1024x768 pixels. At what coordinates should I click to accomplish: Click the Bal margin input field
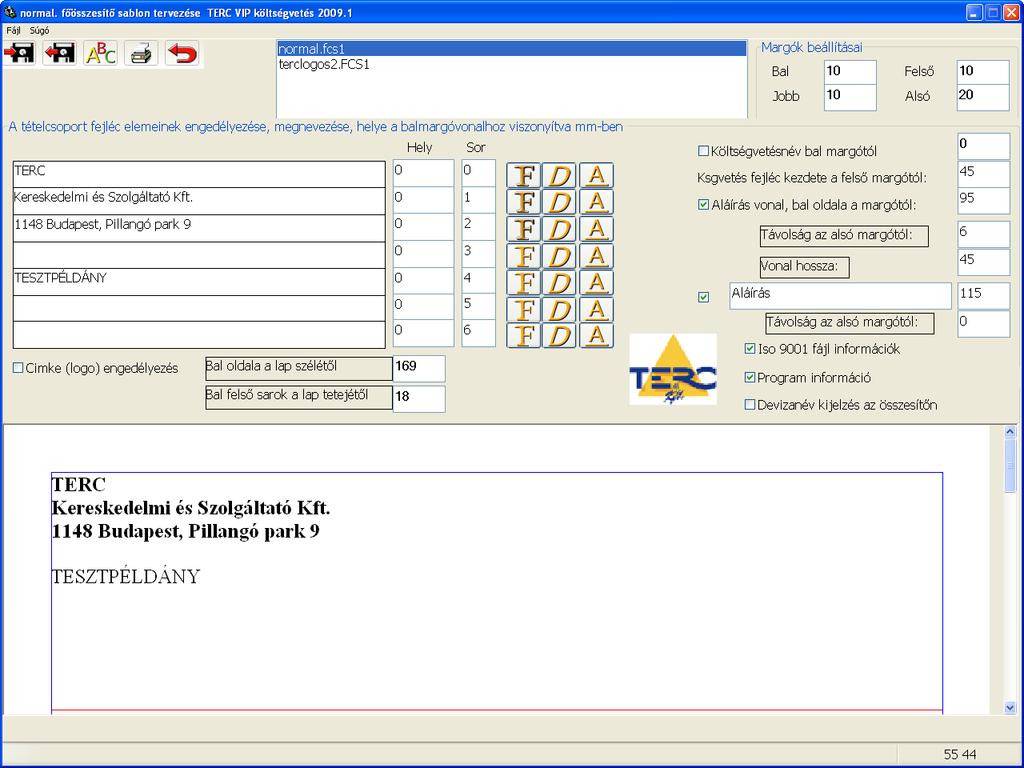click(850, 72)
